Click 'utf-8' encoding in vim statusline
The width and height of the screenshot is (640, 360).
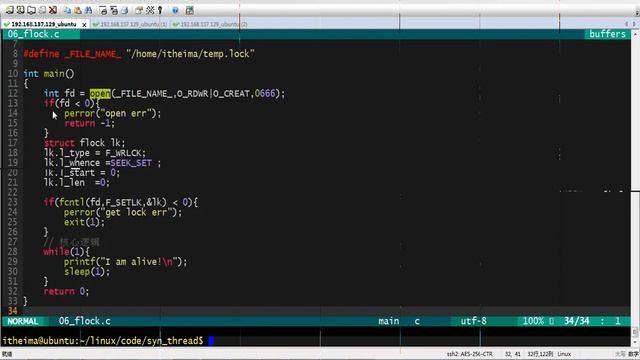[x=473, y=321]
